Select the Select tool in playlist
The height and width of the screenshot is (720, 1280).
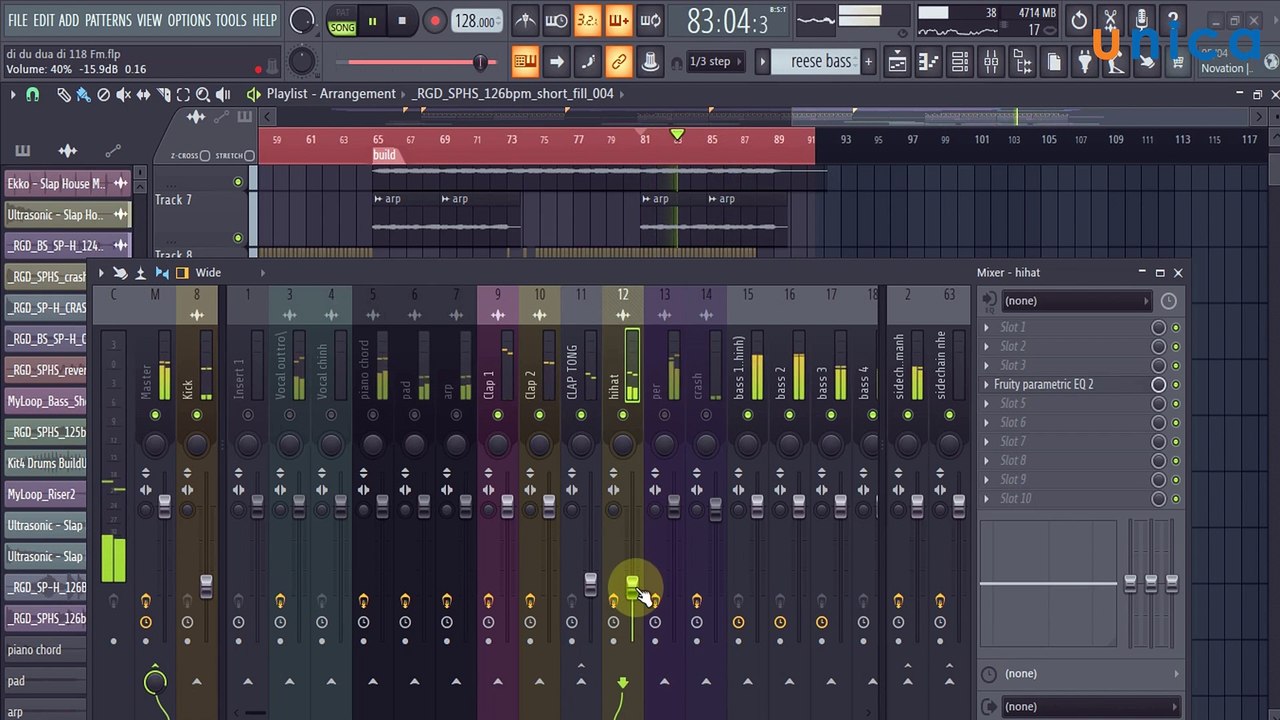coord(183,94)
